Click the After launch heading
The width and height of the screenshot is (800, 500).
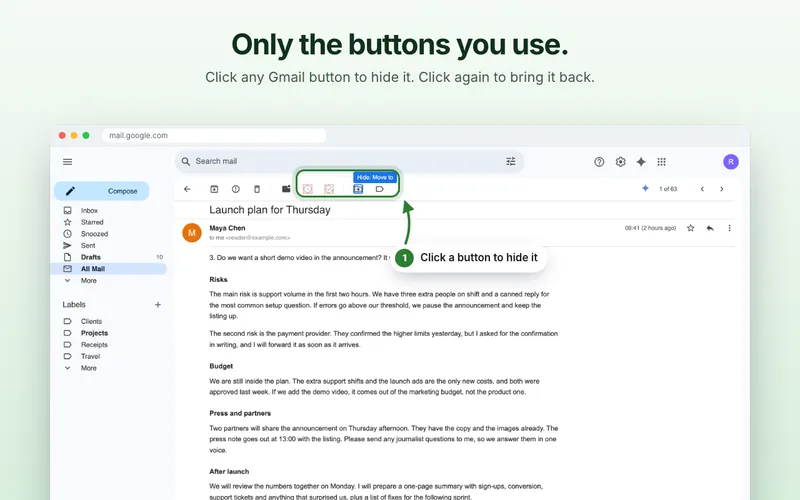click(x=229, y=471)
